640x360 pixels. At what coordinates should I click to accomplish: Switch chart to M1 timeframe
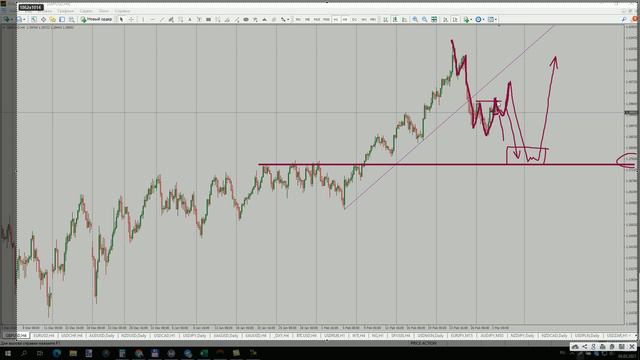[298, 19]
